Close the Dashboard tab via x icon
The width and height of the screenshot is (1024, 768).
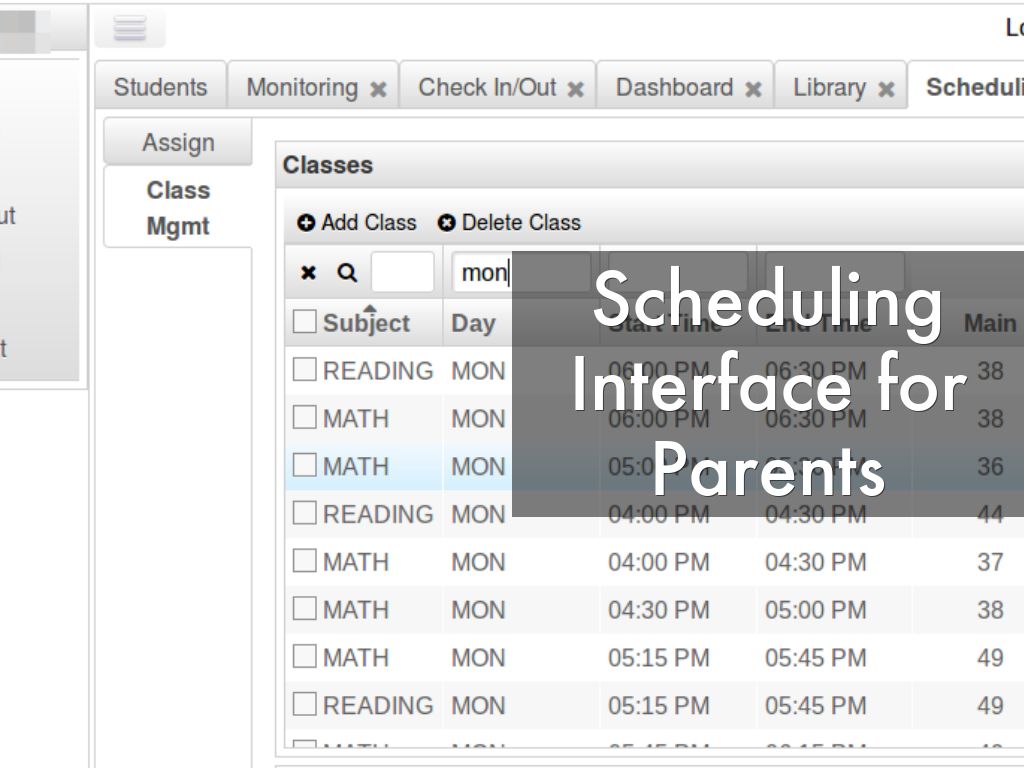[x=753, y=89]
